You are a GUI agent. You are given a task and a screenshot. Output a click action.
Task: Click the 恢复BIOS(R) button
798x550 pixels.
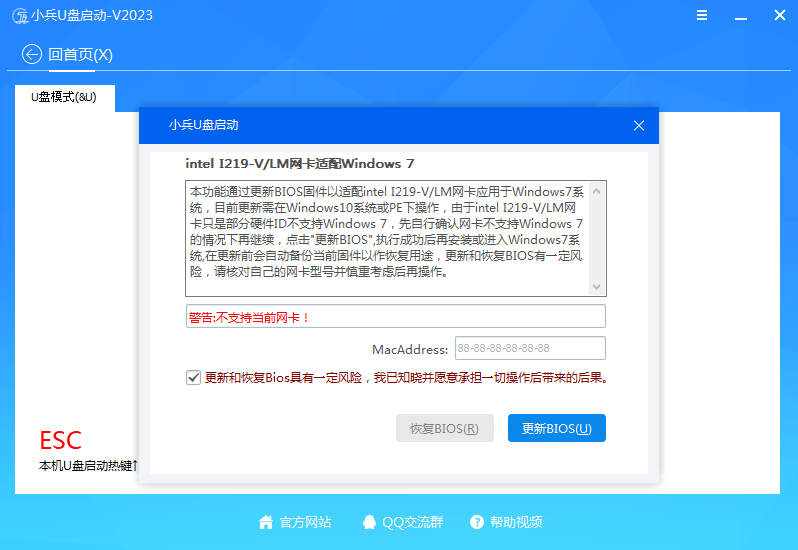[x=445, y=428]
